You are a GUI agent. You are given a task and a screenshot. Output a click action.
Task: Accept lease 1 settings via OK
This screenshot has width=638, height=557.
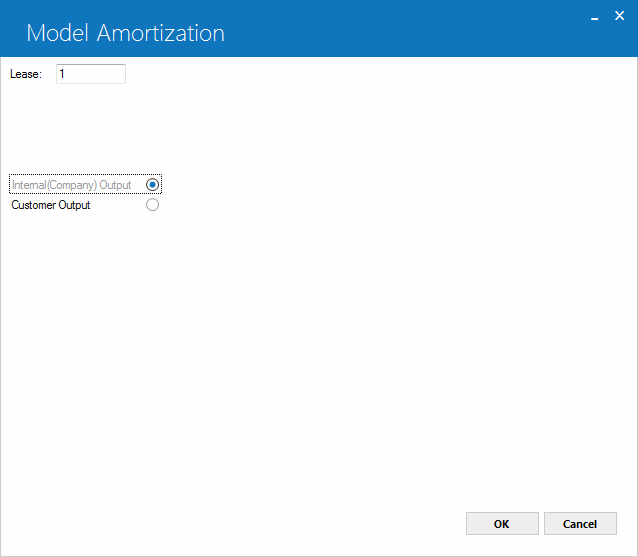(502, 524)
